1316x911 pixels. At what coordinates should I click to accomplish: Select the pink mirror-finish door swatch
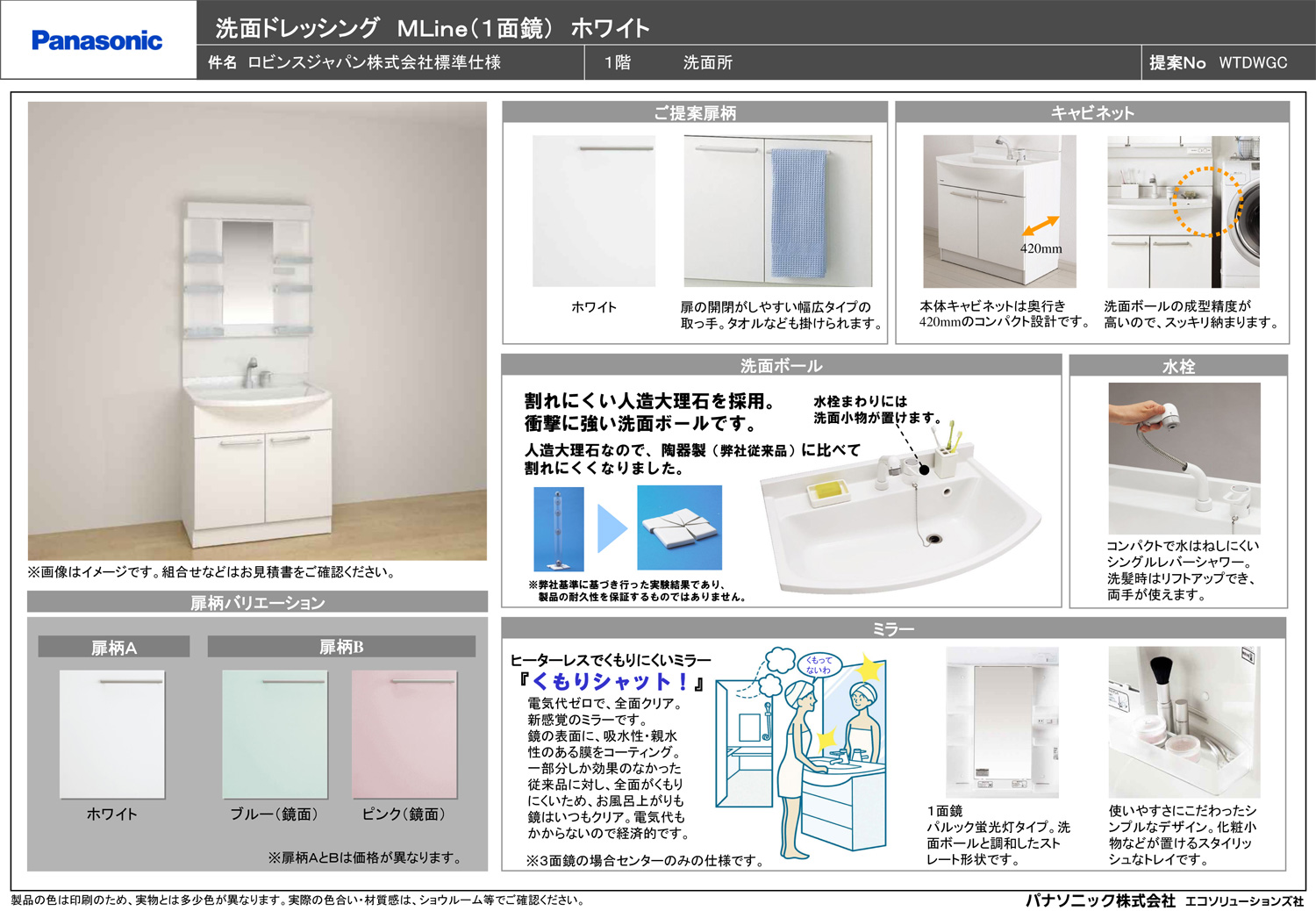[404, 735]
